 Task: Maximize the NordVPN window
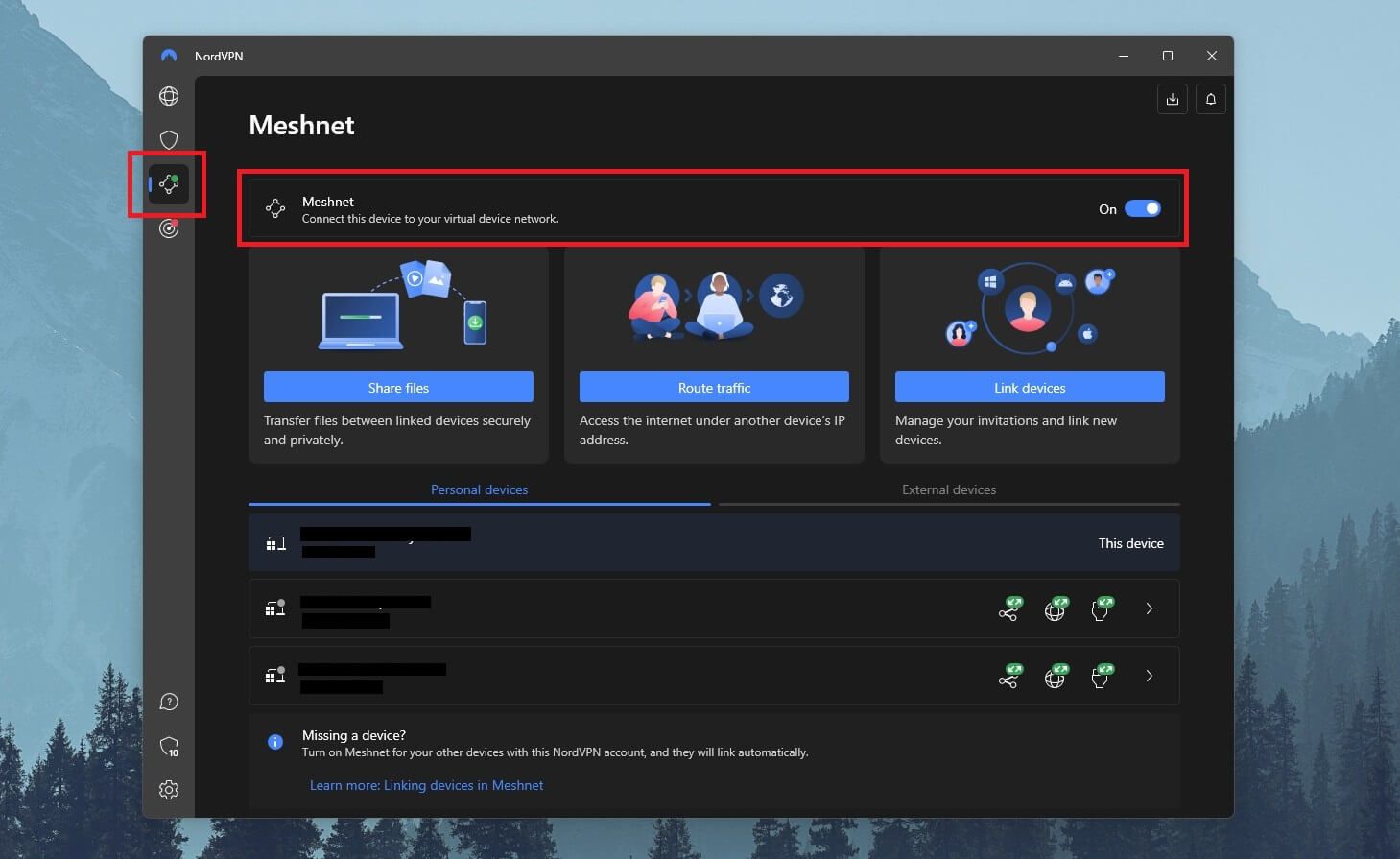point(1168,56)
